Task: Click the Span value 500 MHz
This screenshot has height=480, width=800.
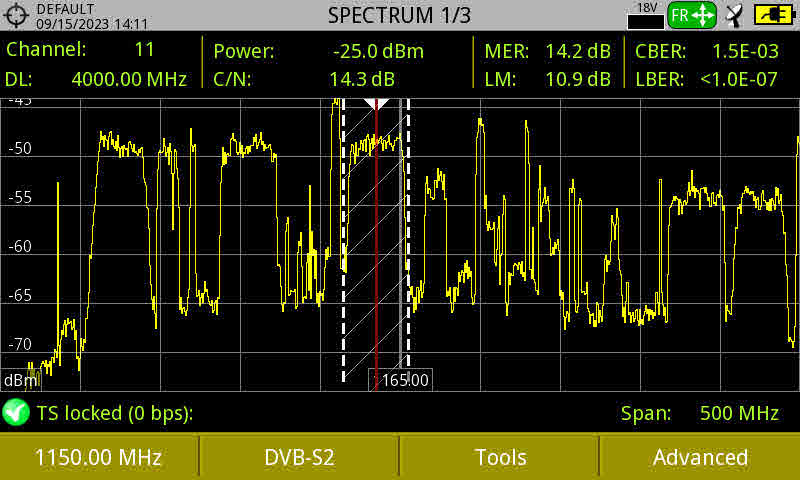Action: point(739,413)
